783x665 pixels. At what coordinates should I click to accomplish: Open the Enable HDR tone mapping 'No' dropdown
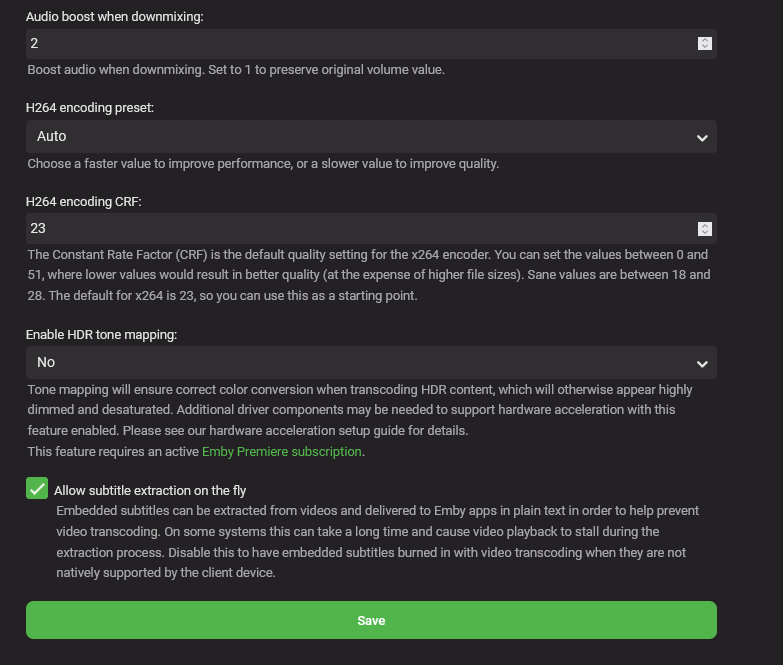tap(360, 362)
